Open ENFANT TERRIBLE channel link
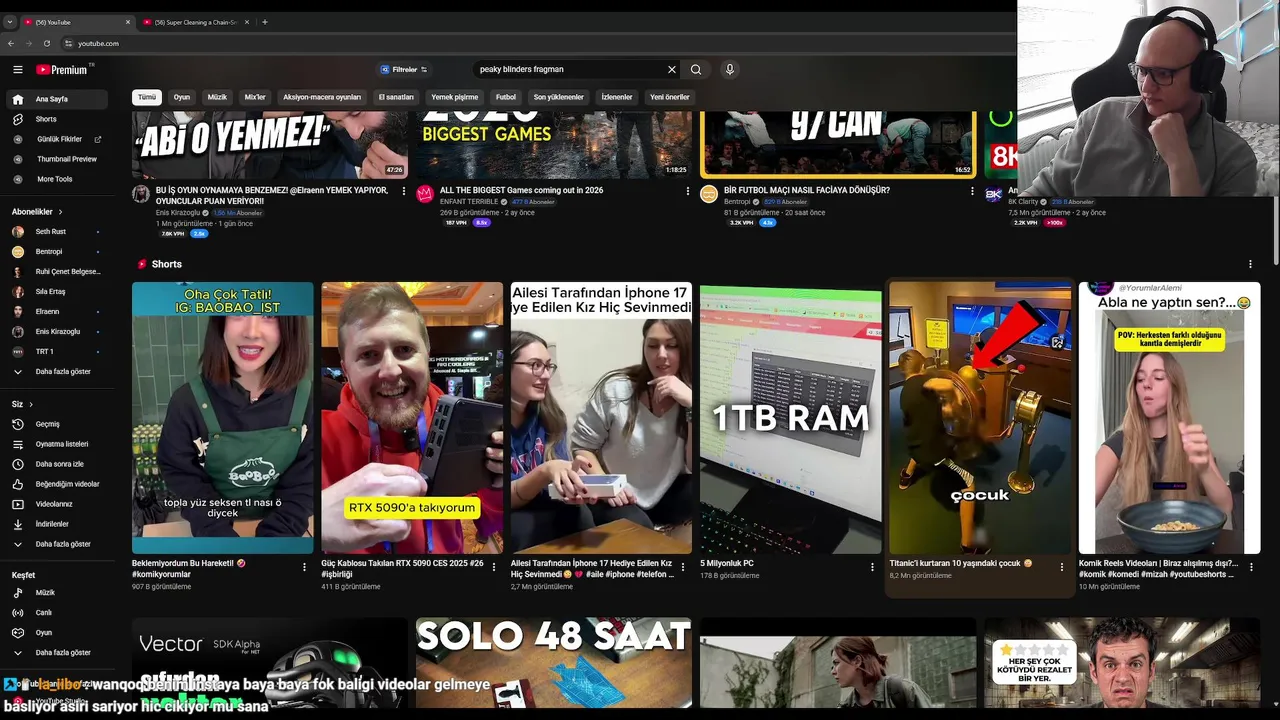 (469, 202)
